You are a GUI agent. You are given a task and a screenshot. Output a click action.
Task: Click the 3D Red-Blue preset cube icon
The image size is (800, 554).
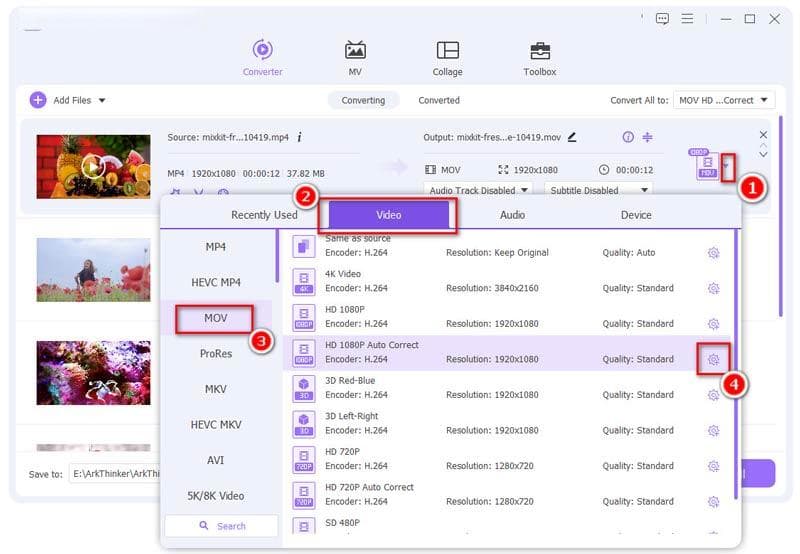tap(304, 388)
